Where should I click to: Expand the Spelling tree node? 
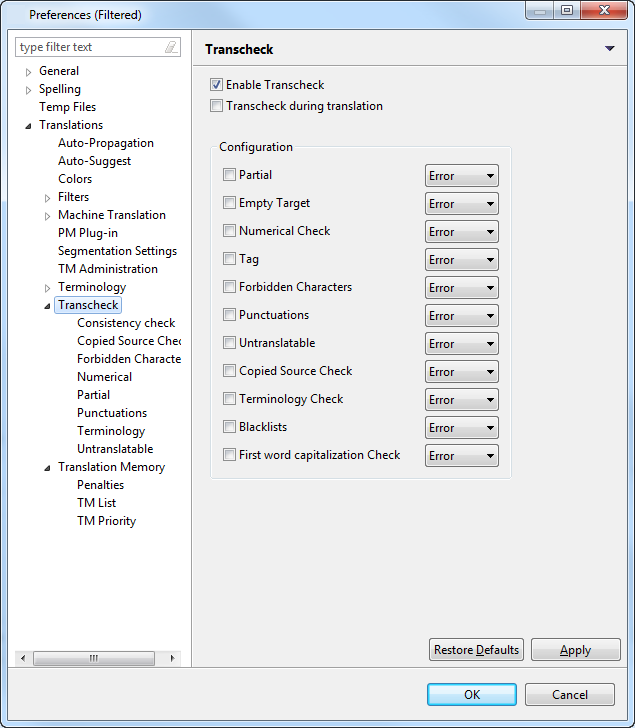tap(28, 90)
